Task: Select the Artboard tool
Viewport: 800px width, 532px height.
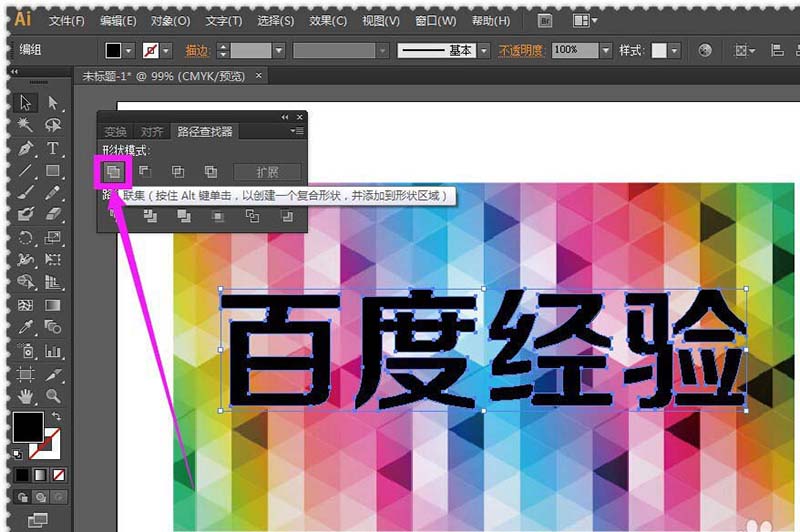Action: coord(25,373)
